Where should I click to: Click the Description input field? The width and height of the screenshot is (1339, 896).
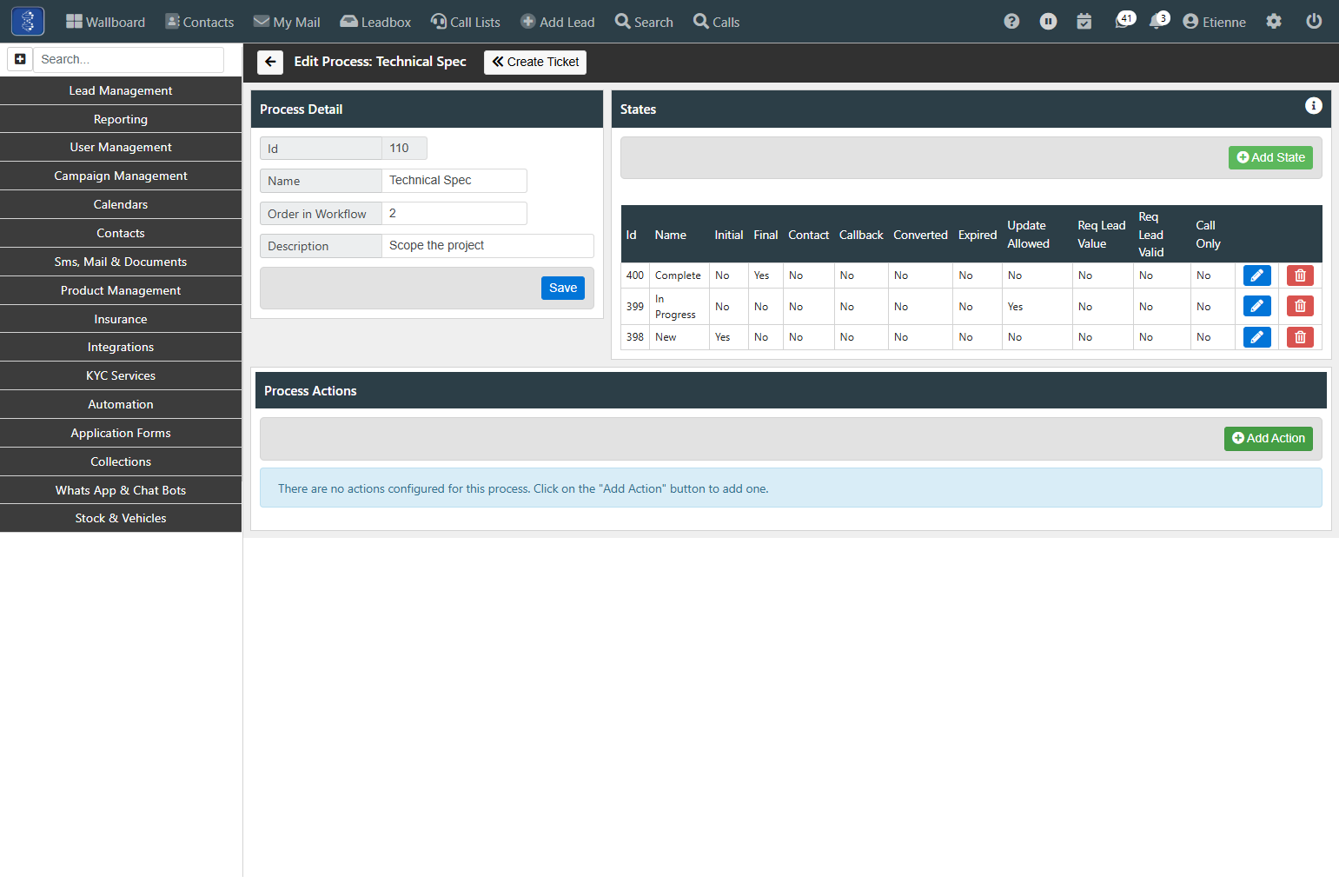point(487,246)
